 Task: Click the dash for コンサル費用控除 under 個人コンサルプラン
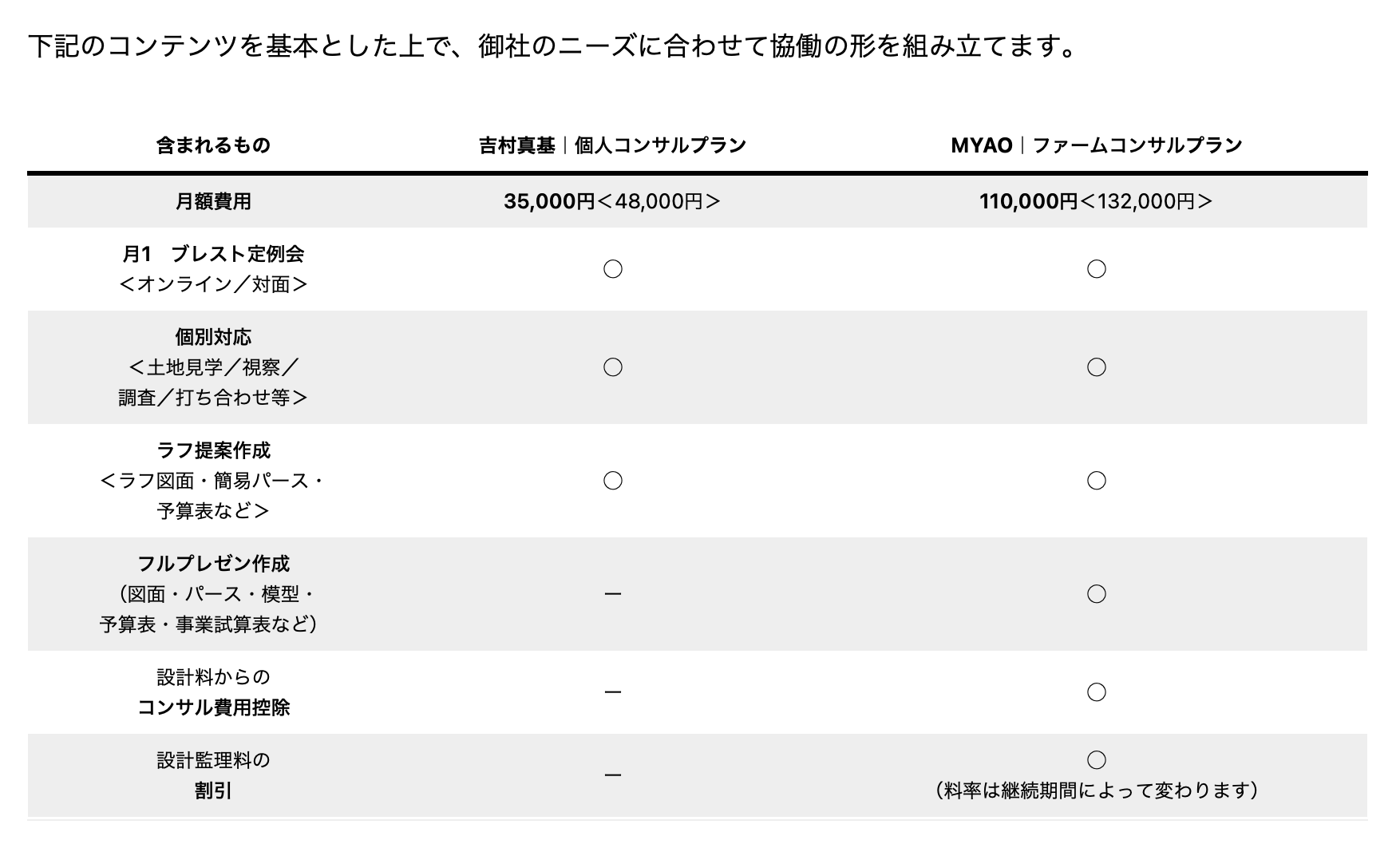612,692
